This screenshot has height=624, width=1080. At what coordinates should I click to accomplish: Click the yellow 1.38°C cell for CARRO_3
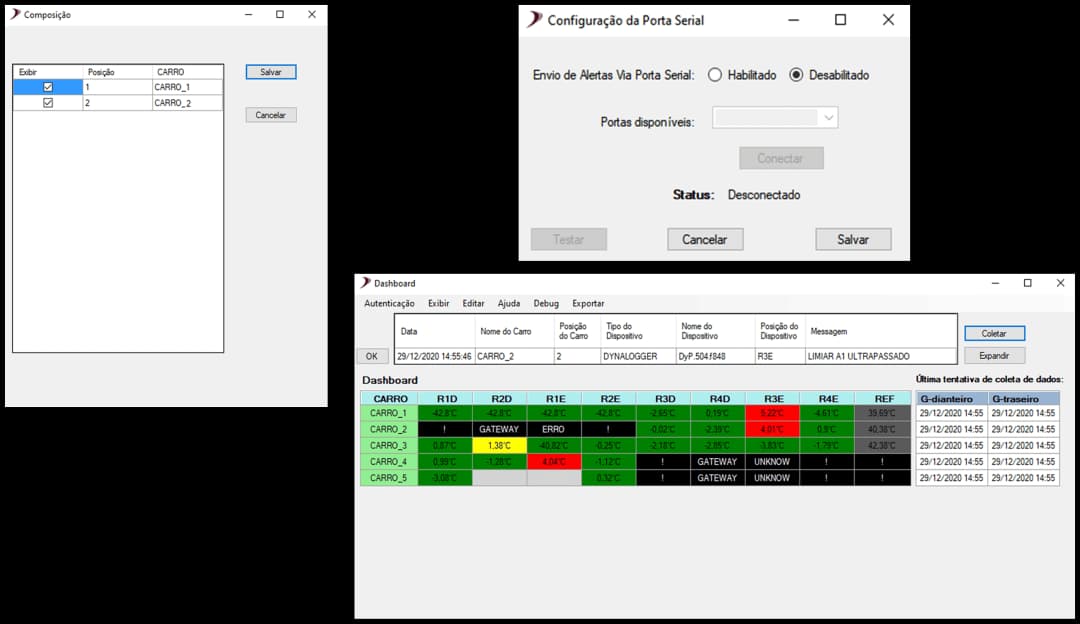pos(500,446)
